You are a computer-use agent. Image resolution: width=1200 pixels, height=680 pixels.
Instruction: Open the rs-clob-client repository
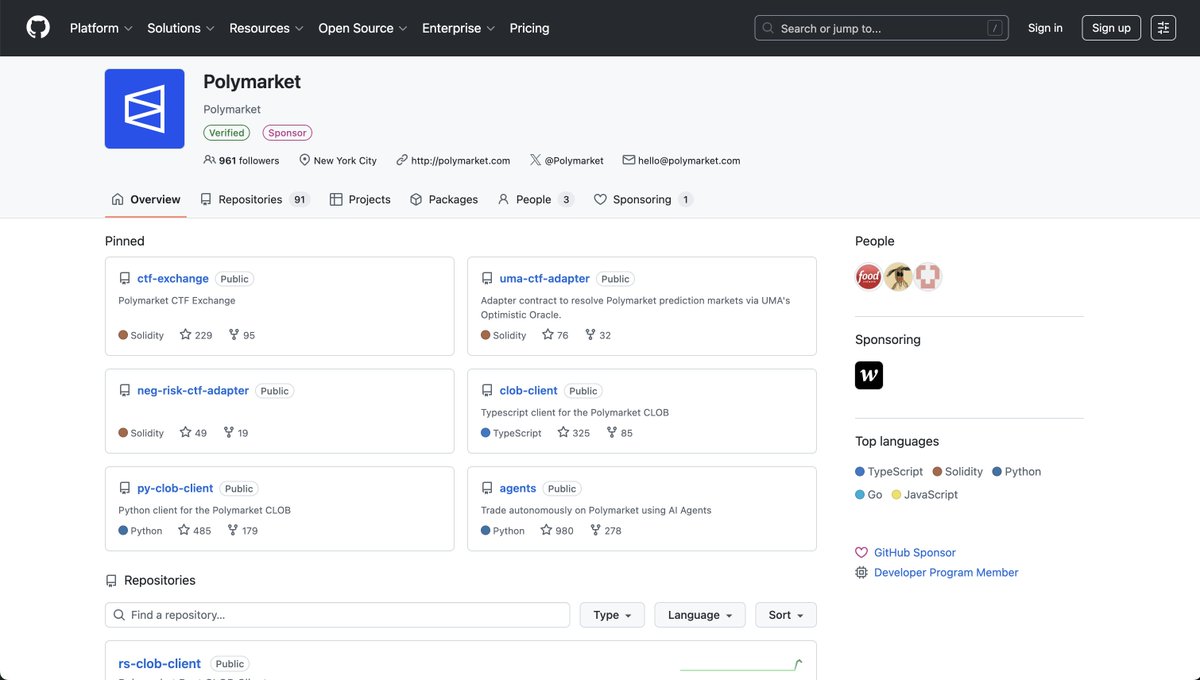pos(160,664)
